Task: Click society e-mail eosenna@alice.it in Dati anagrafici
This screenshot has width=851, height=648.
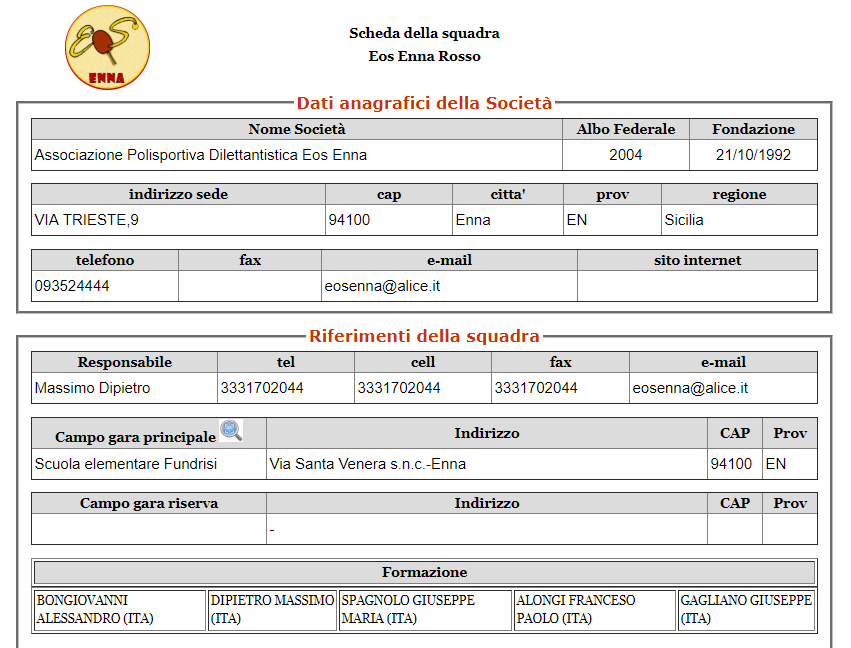Action: pyautogui.click(x=382, y=286)
